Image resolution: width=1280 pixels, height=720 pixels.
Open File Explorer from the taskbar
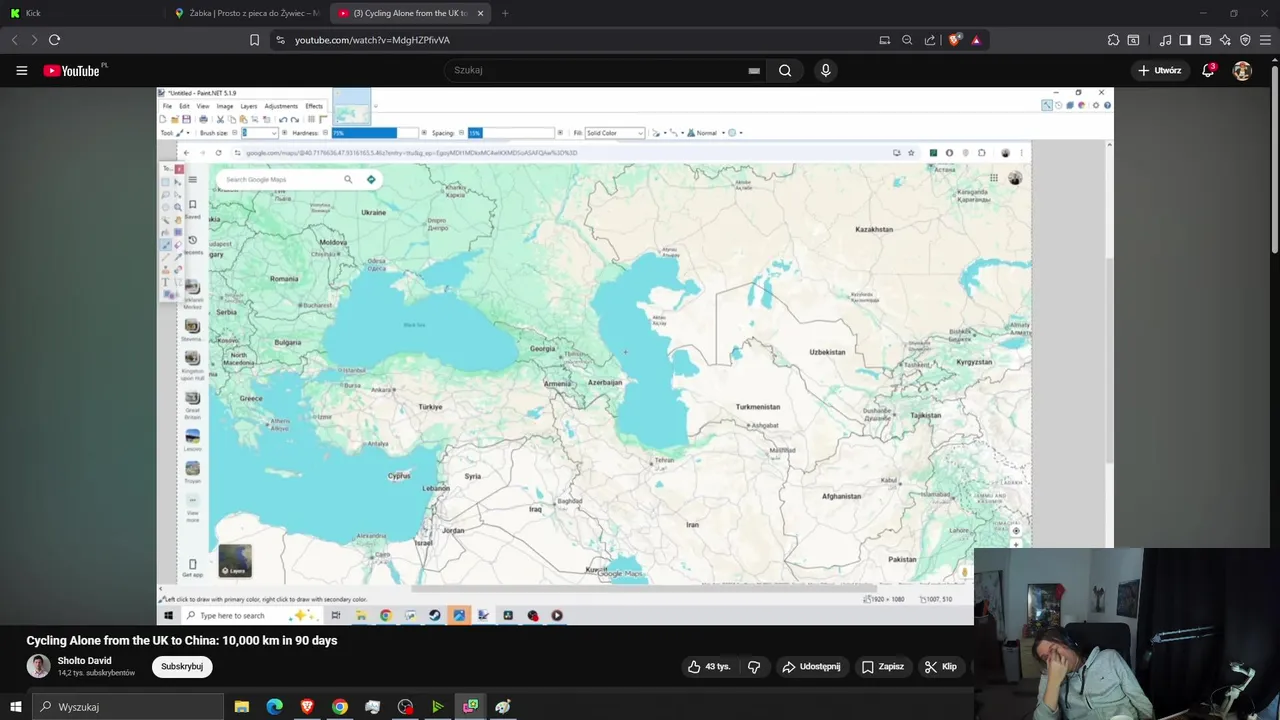coord(242,707)
